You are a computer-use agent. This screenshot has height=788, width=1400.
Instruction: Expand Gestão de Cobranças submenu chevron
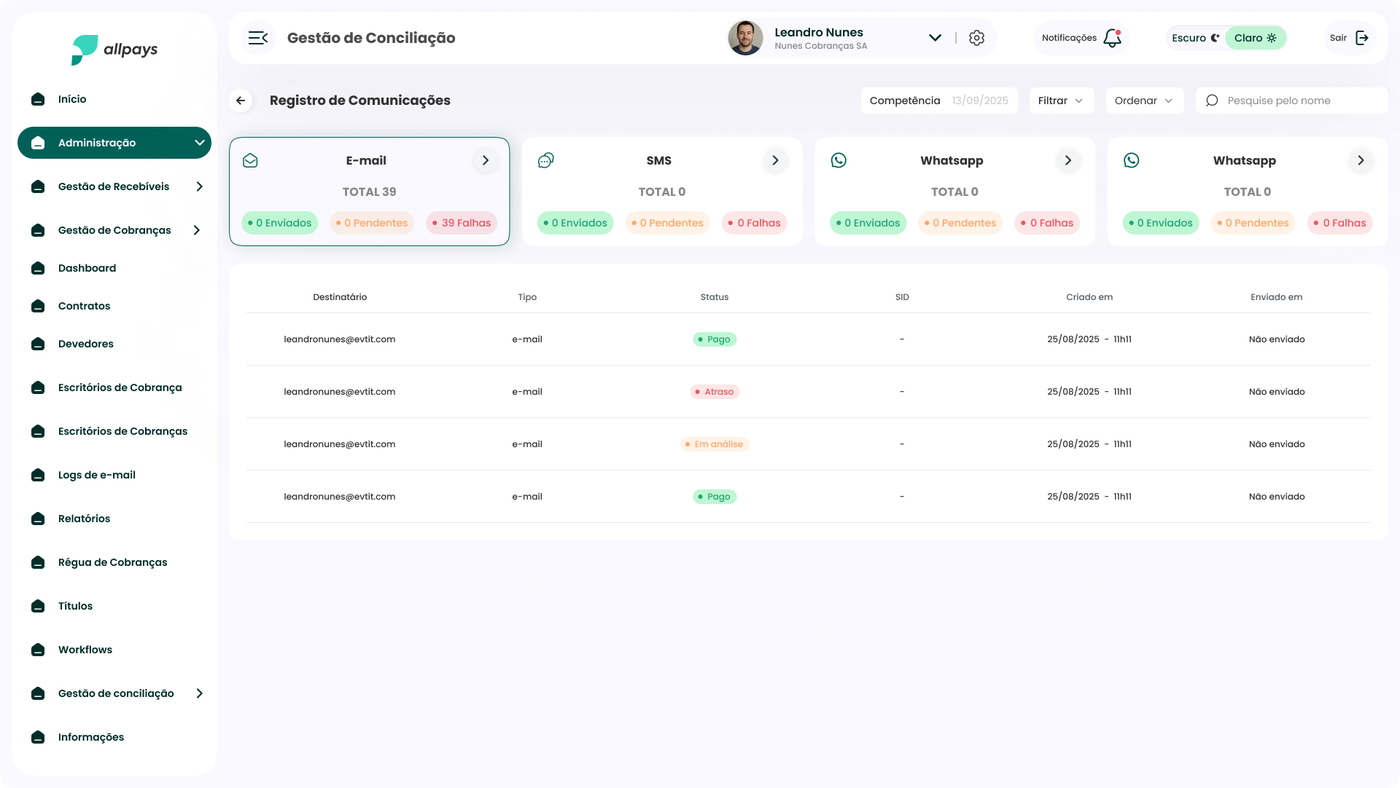point(197,230)
